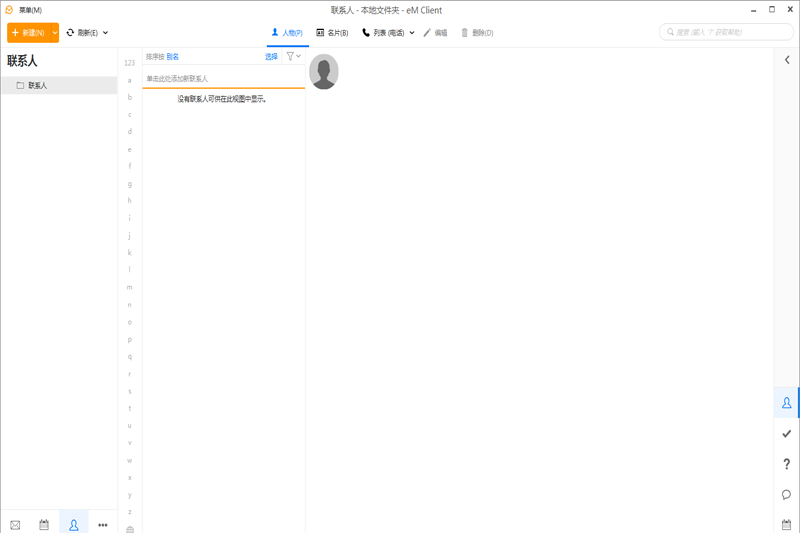
Task: Show contact details icon in right sidebar
Action: (x=787, y=403)
